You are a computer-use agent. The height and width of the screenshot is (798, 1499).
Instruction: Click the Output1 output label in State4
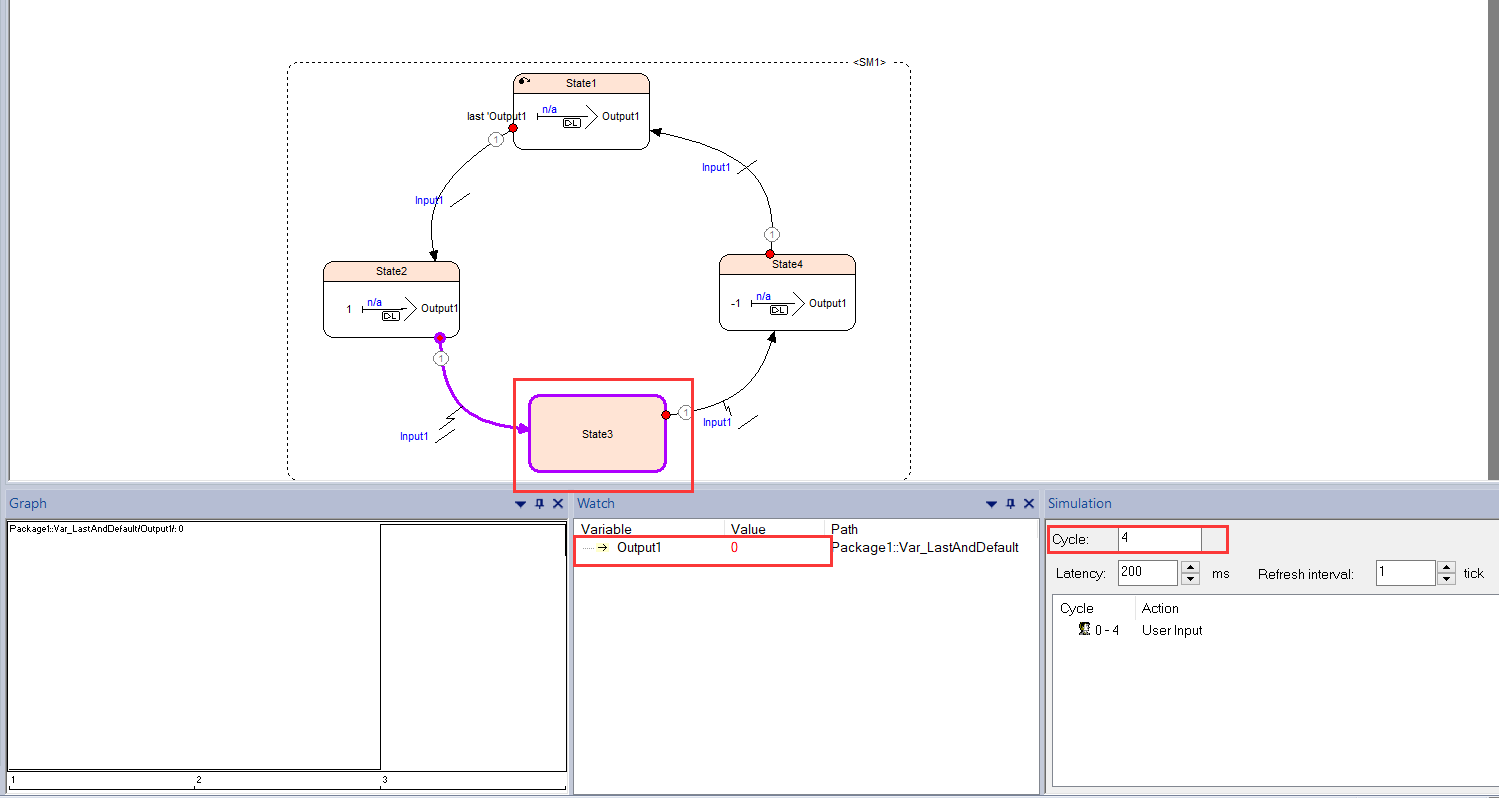tap(827, 303)
